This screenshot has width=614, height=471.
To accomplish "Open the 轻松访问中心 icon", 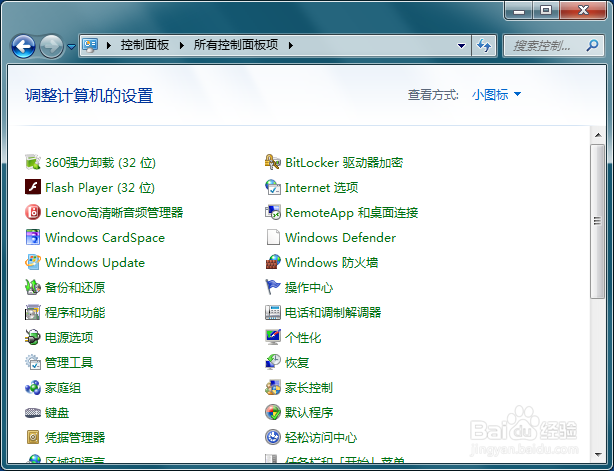I will (273, 437).
